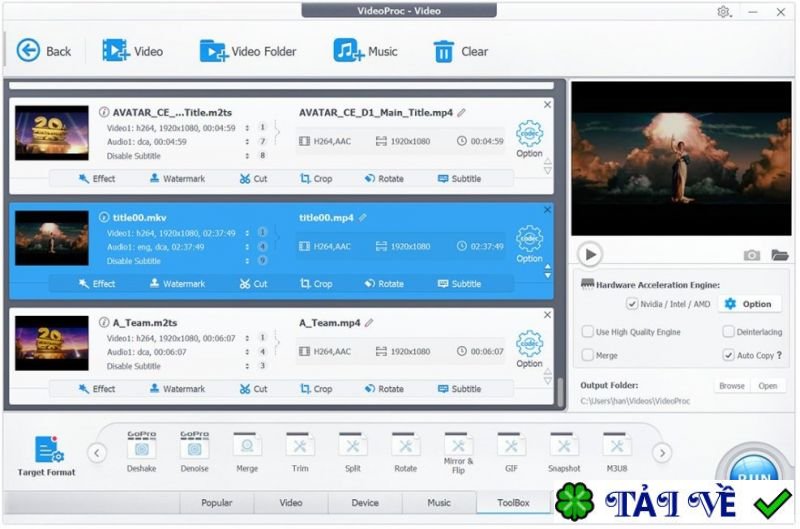Crop the A_Team.m2ts video
This screenshot has height=529, width=800.
coord(316,389)
